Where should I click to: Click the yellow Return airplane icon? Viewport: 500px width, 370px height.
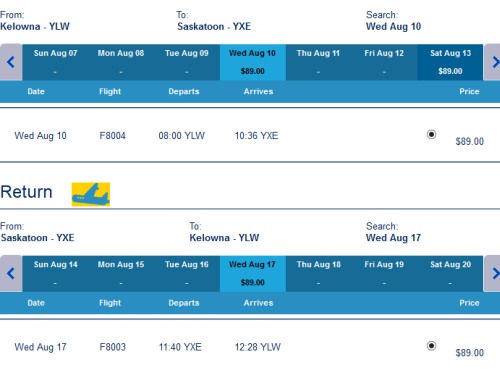point(91,194)
